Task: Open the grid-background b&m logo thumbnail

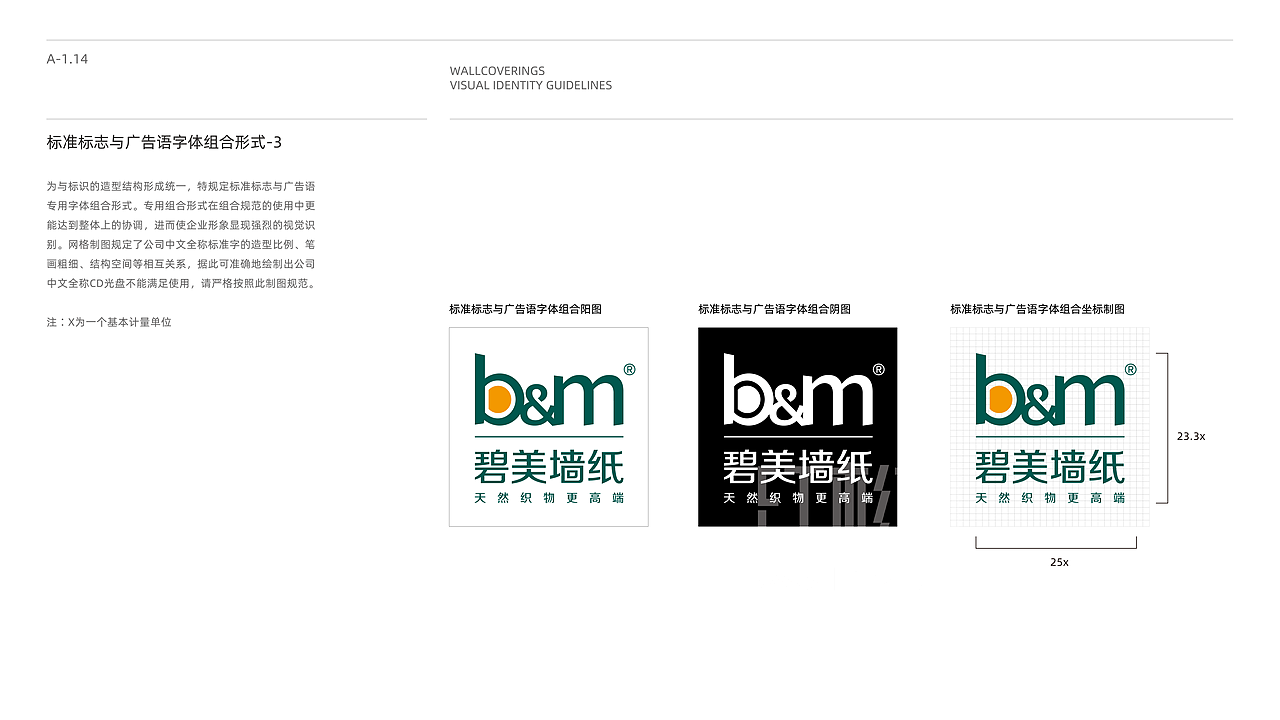Action: point(1049,427)
